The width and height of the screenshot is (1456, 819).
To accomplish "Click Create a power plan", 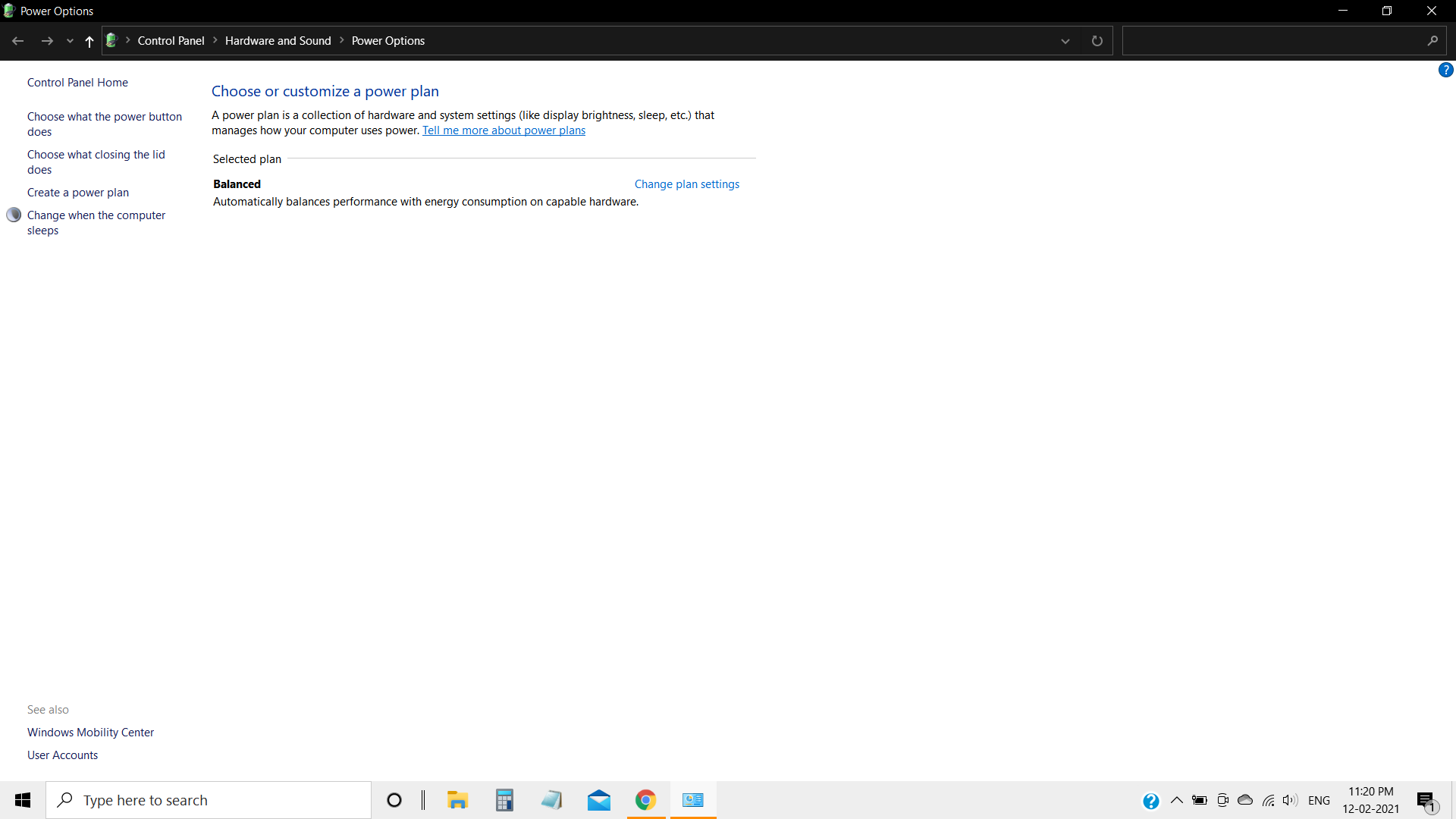I will pyautogui.click(x=78, y=193).
